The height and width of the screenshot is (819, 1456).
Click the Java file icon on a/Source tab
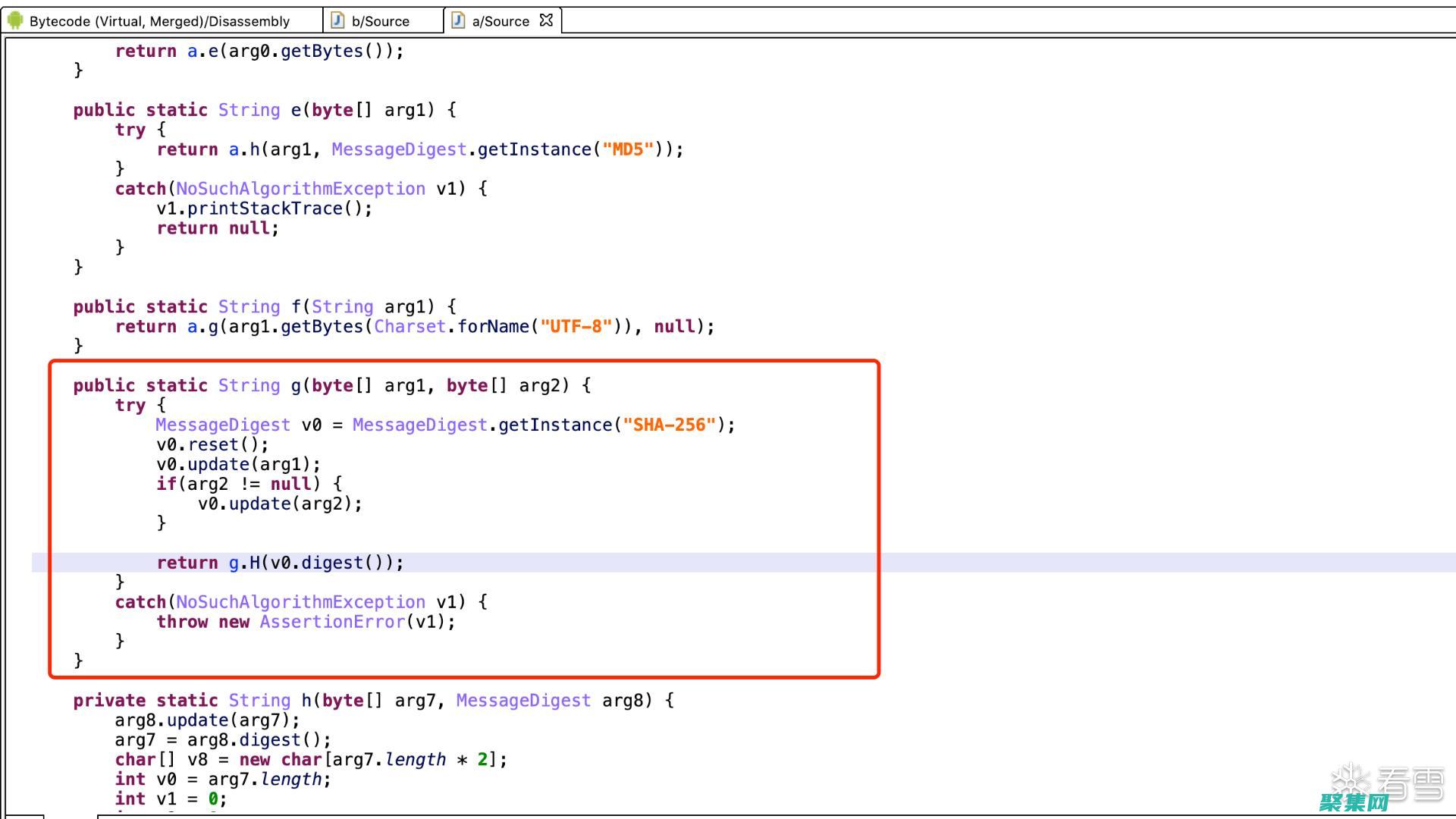click(458, 20)
